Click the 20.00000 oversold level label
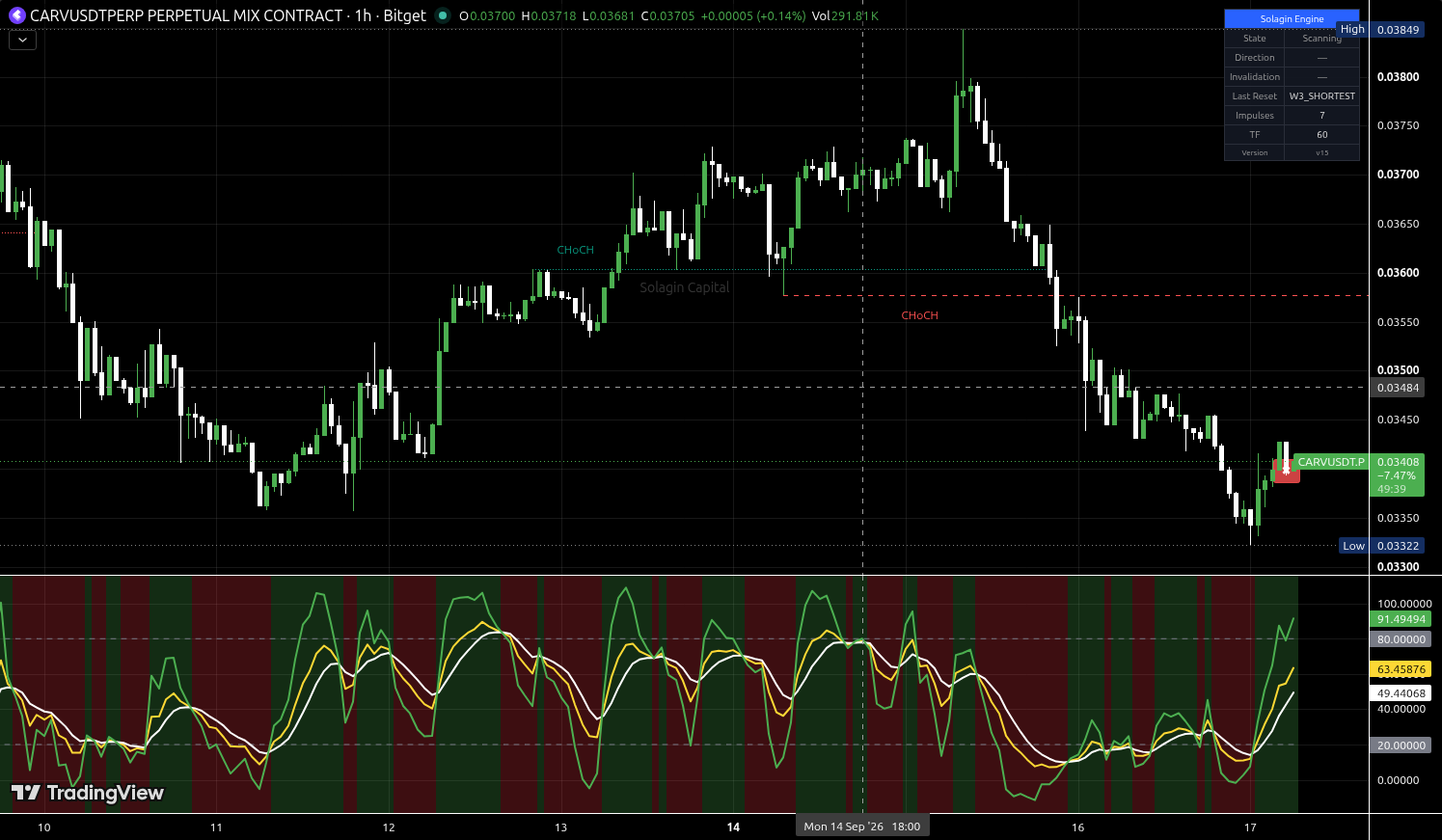The image size is (1442, 840). tap(1401, 745)
